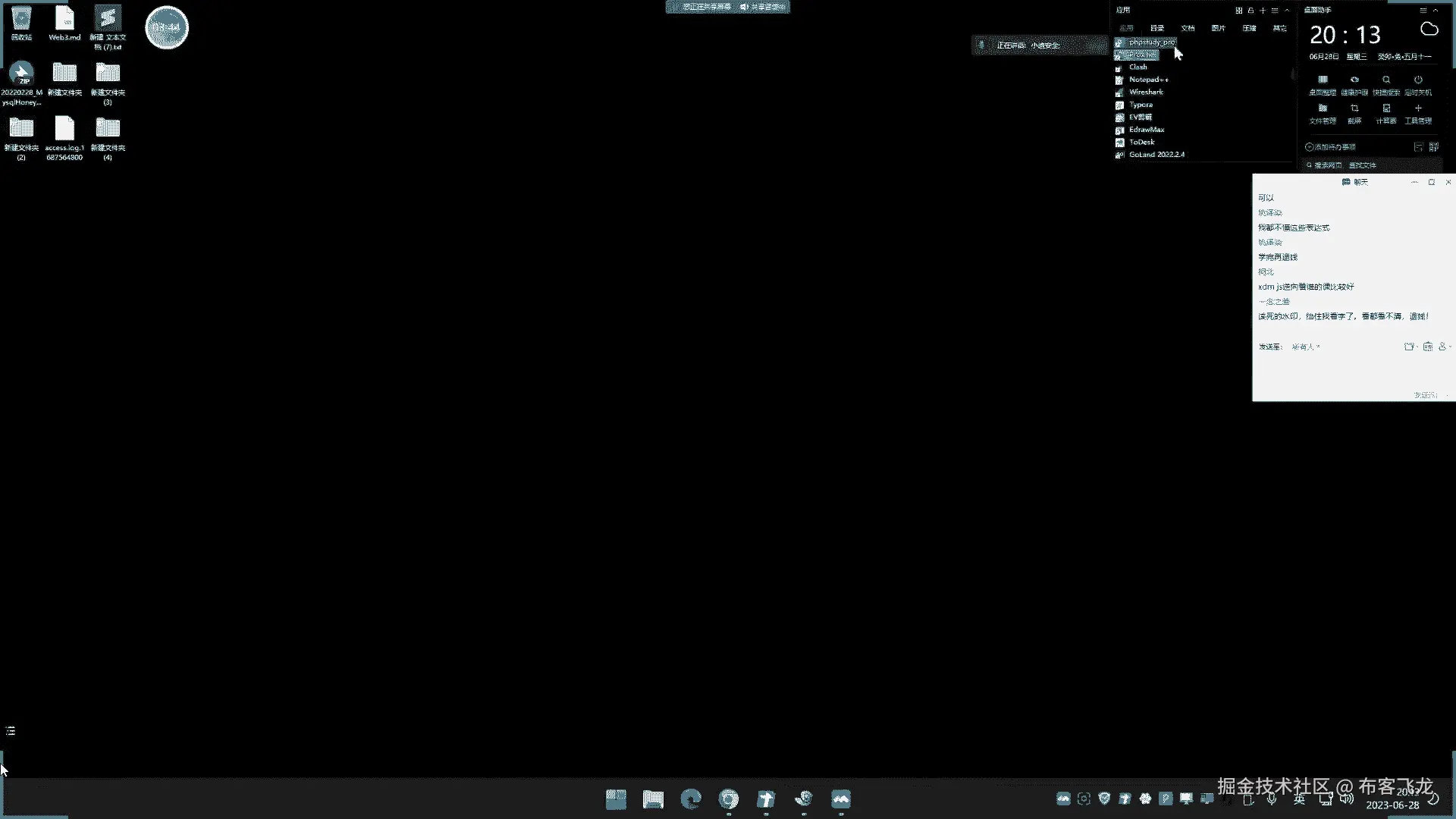The image size is (1456, 819).
Task: Click the 截屏 screenshot tool icon
Action: pos(1354,109)
